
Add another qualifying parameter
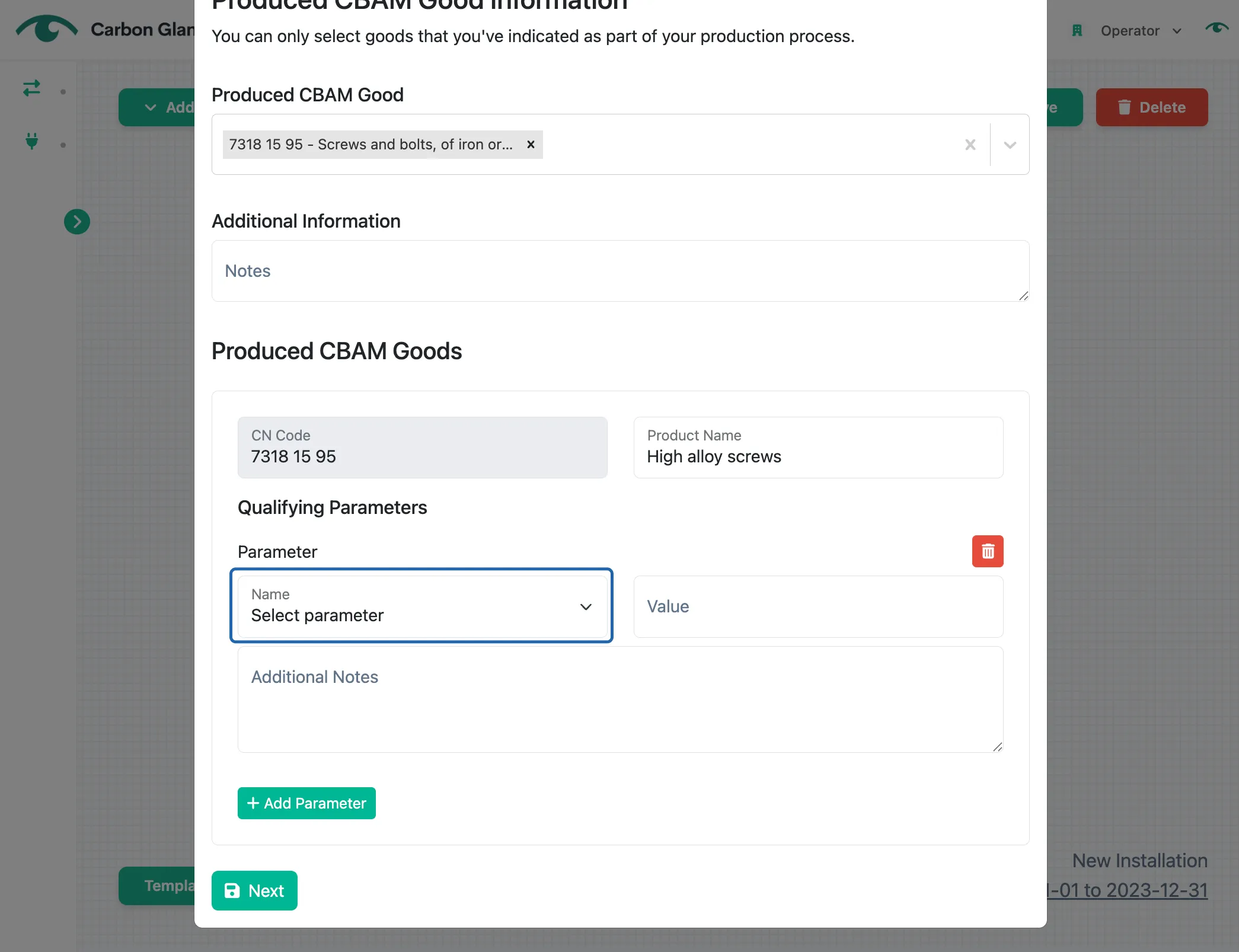(306, 803)
